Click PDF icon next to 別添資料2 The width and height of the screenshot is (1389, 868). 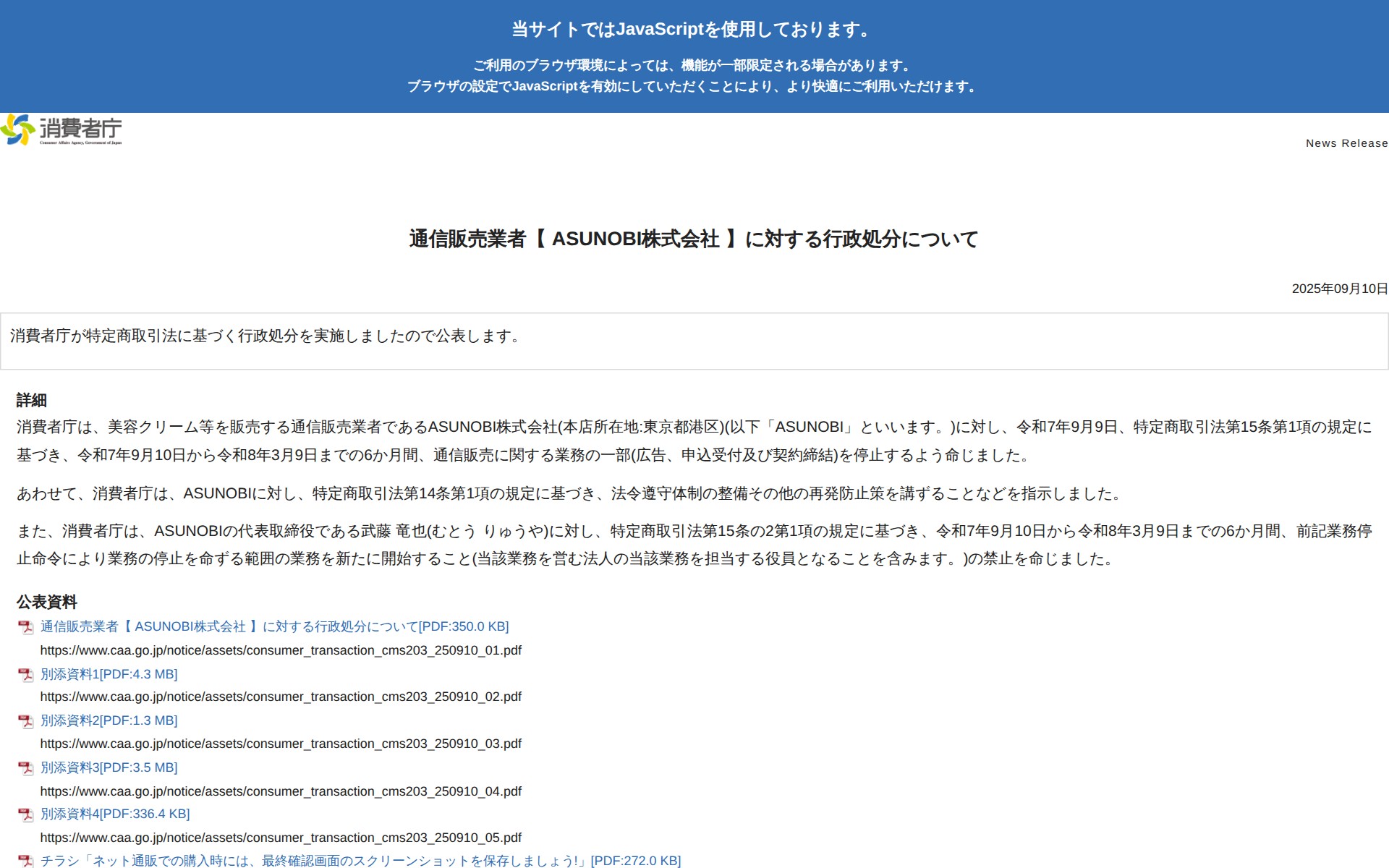point(26,721)
